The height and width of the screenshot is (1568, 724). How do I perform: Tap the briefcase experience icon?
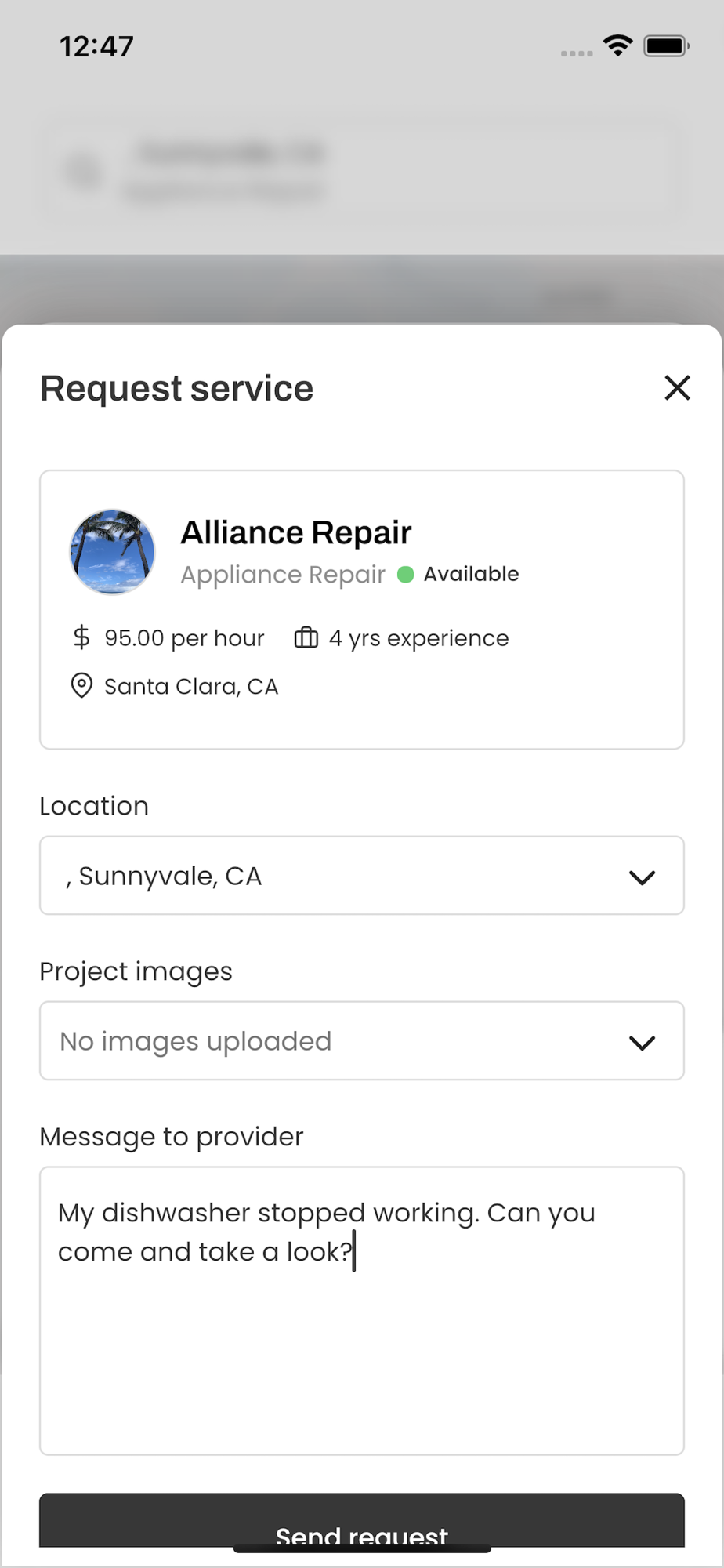click(306, 637)
